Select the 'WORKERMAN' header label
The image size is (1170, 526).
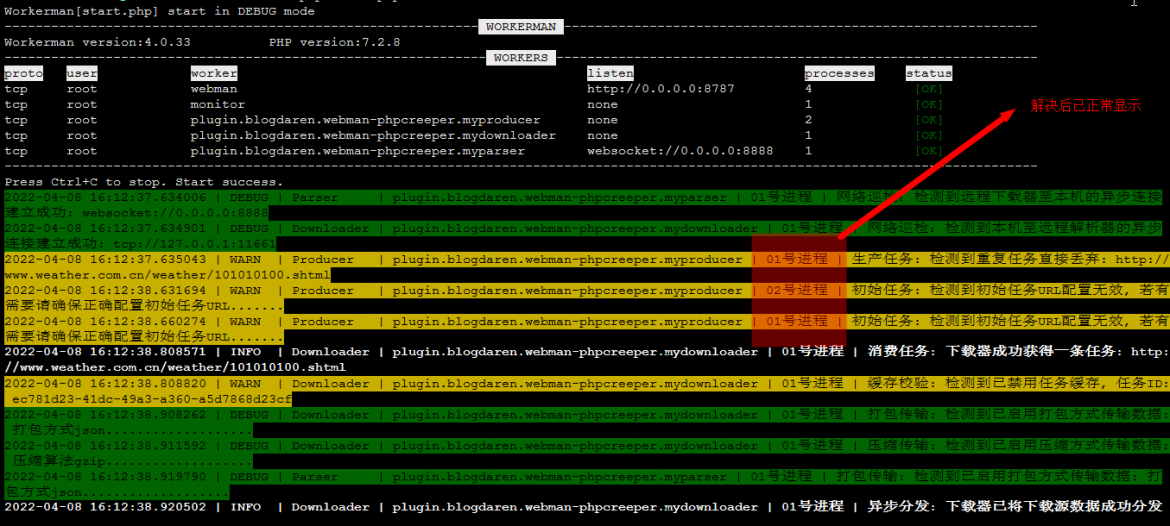pyautogui.click(x=521, y=27)
